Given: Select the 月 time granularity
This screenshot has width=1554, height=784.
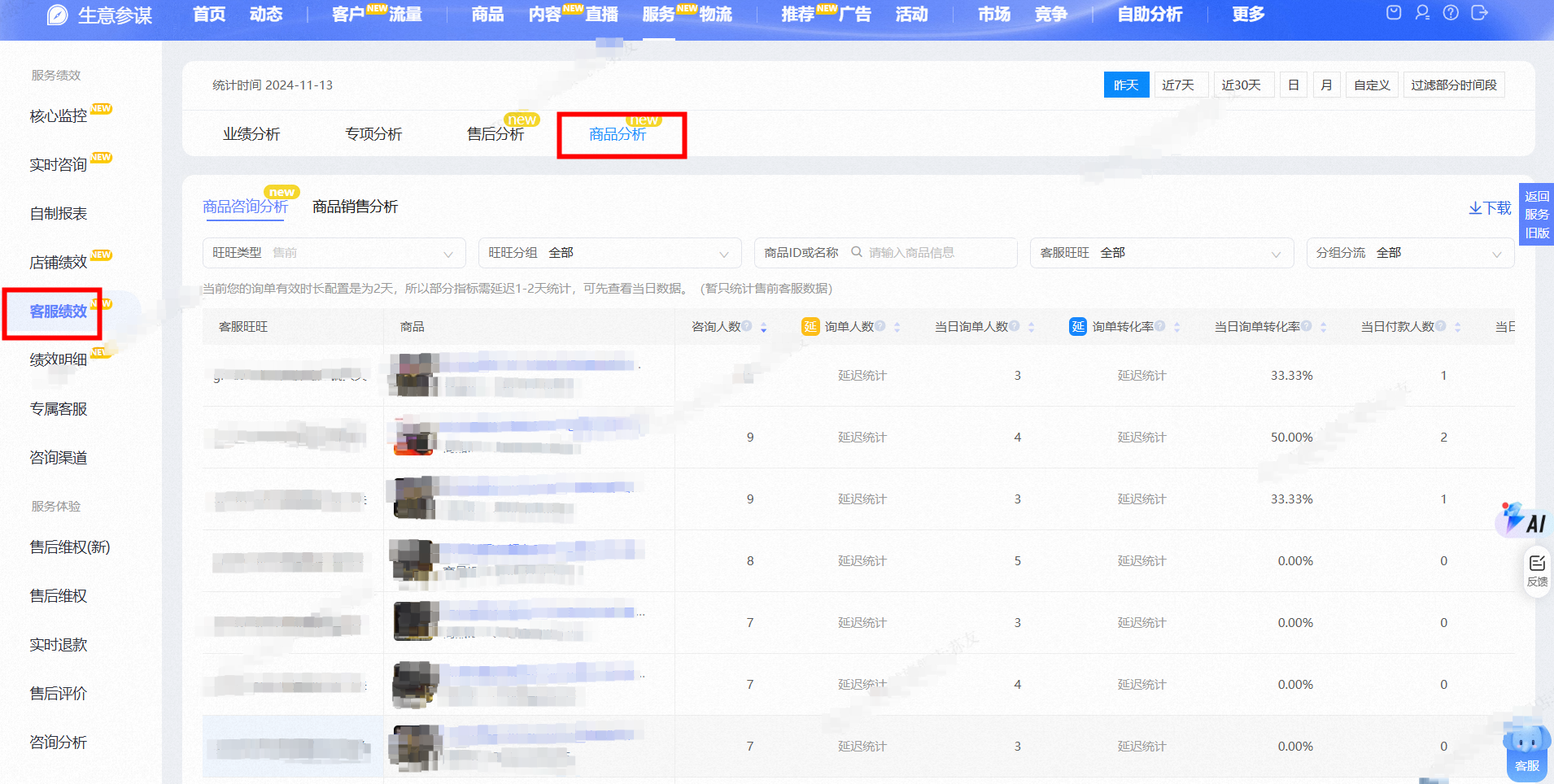Looking at the screenshot, I should coord(1327,85).
